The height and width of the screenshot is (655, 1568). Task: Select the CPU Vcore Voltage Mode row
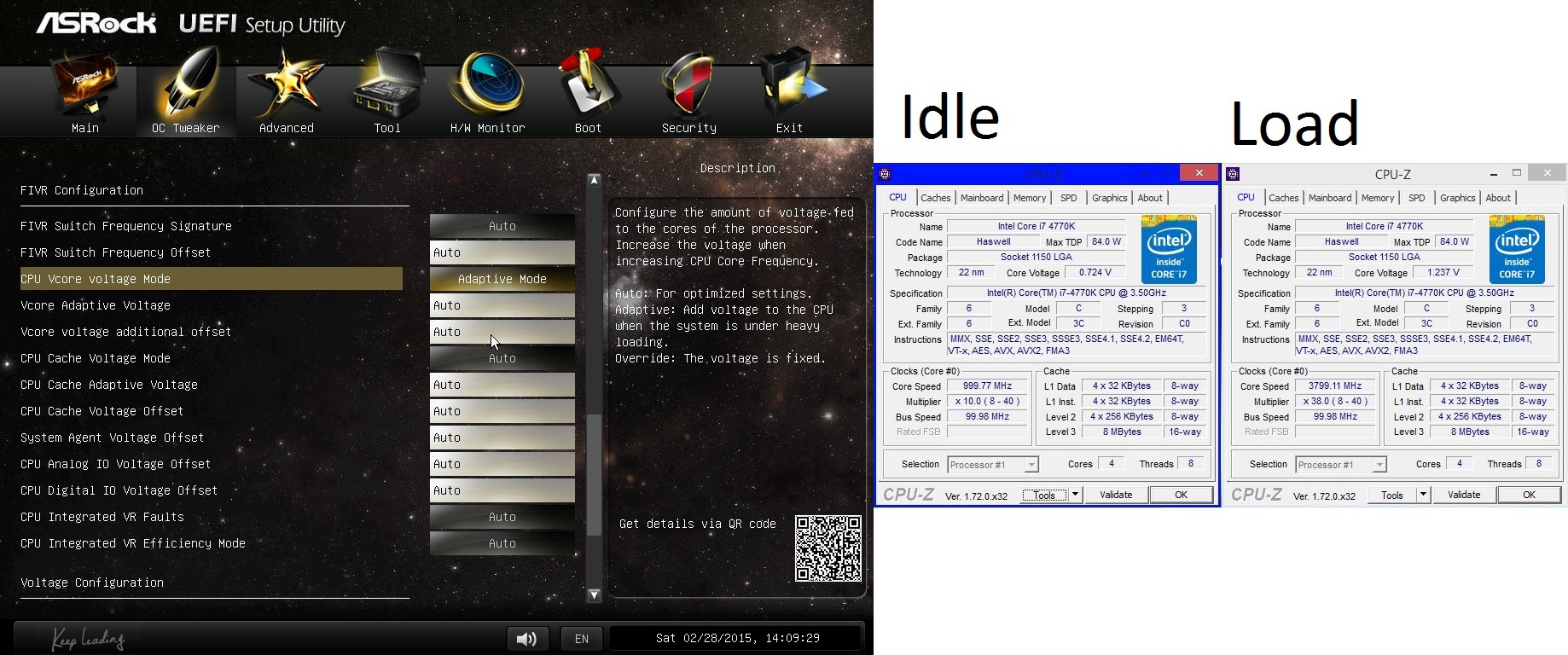point(212,279)
